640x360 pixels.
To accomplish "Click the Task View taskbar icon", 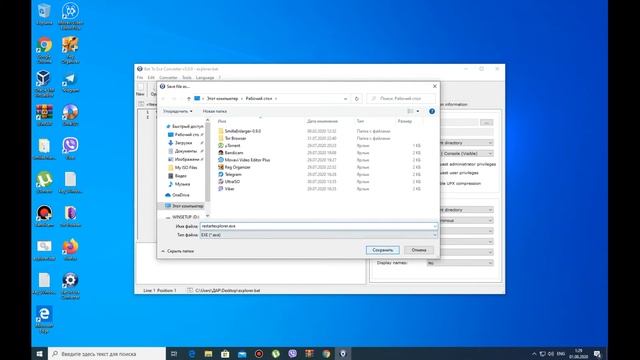I will (x=174, y=353).
